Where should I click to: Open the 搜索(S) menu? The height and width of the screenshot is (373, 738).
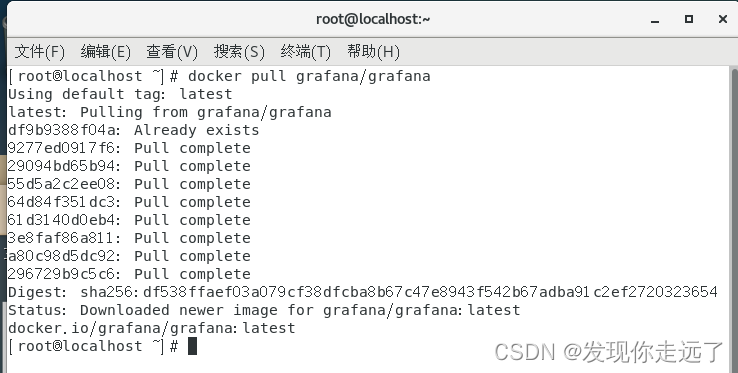tap(239, 51)
